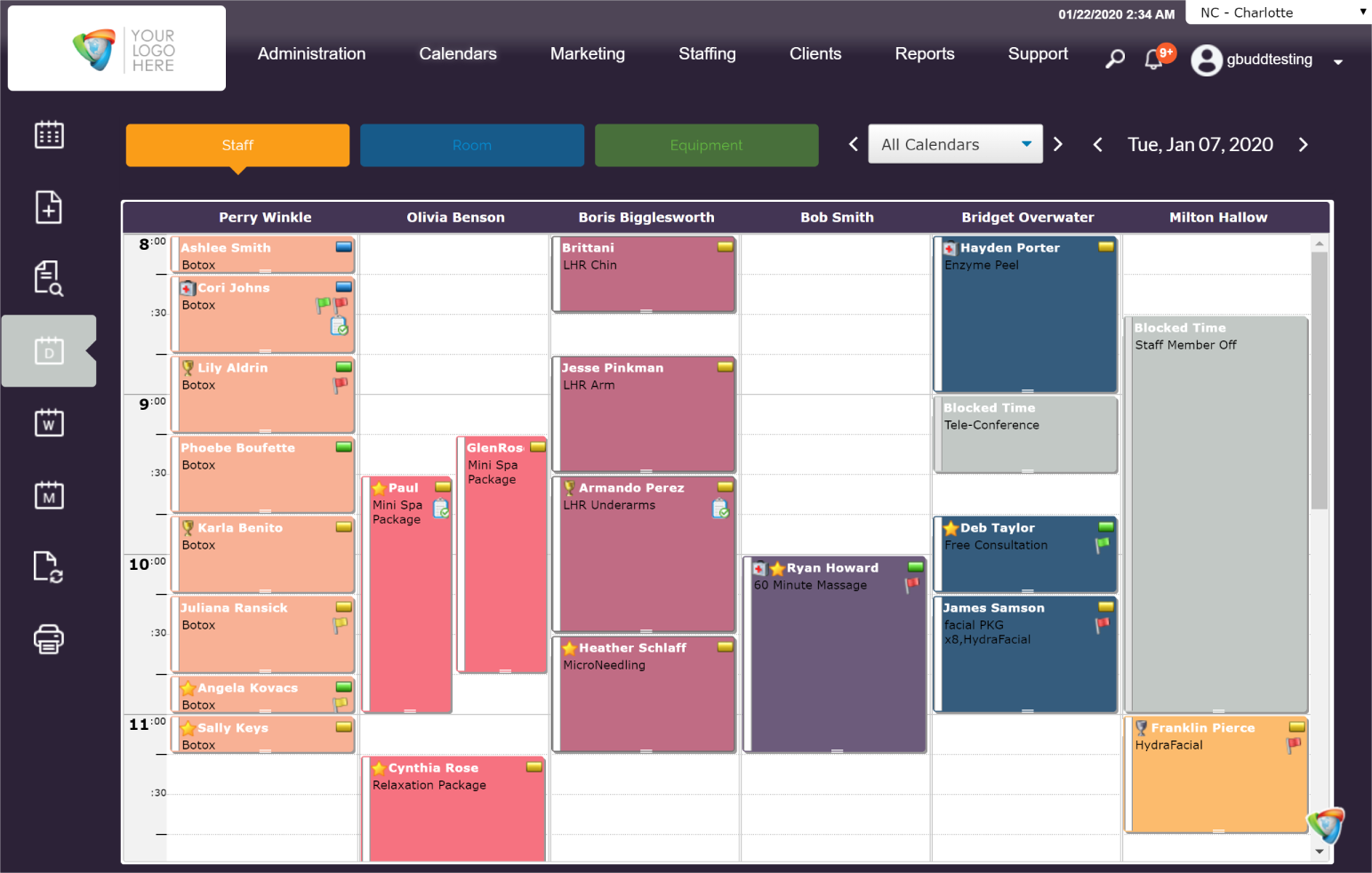Viewport: 1372px width, 873px height.
Task: Click medical icon beside Hayden Porter name
Action: tap(951, 248)
